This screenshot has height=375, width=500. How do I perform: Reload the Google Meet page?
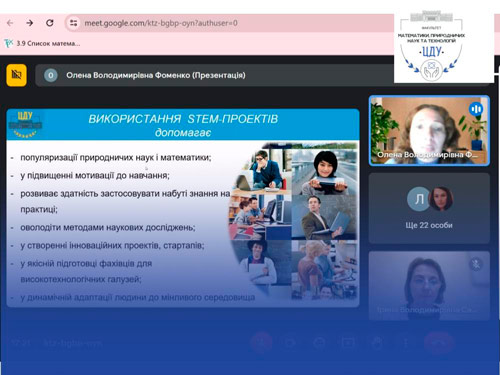click(50, 23)
